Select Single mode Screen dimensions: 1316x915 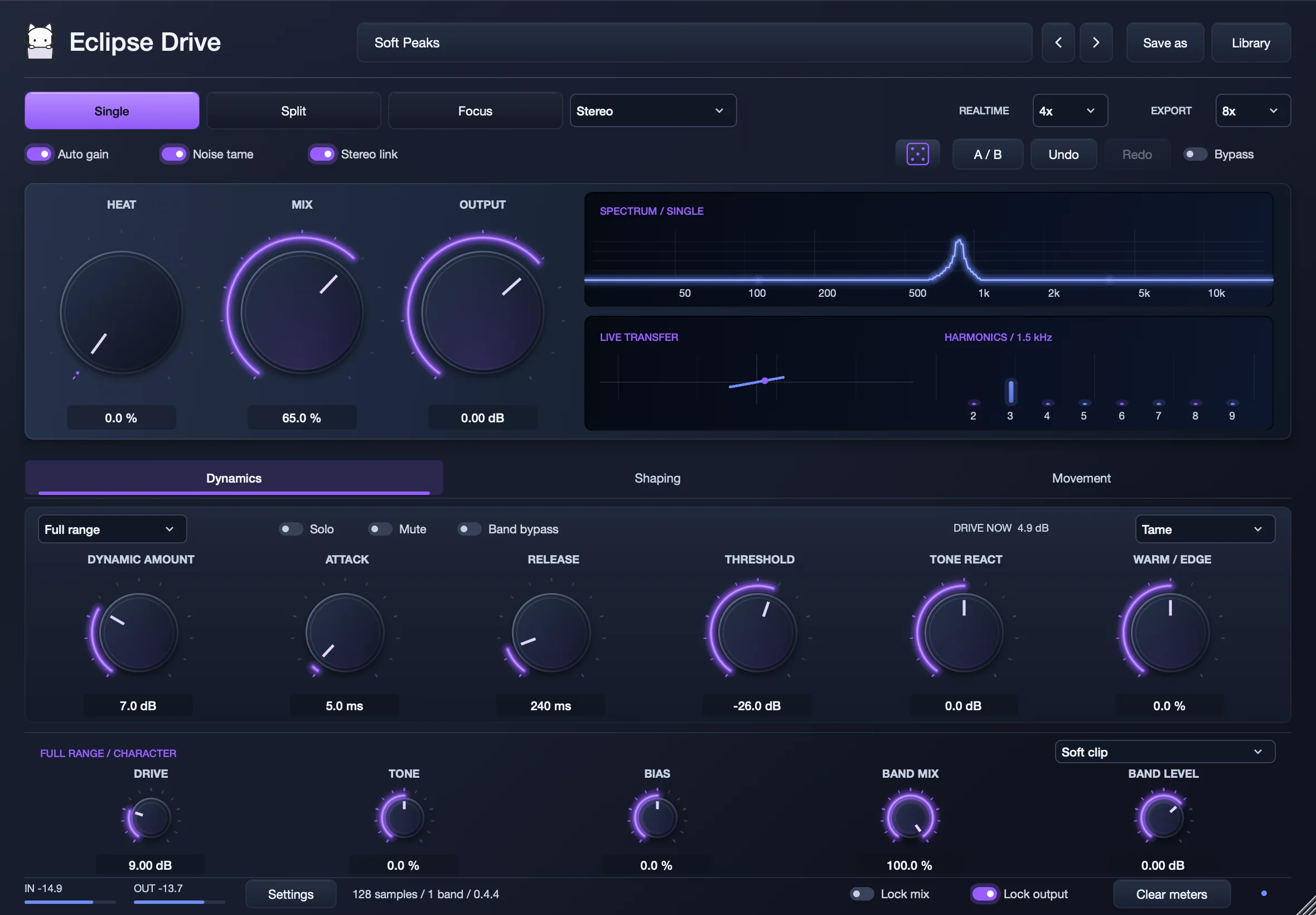coord(112,110)
